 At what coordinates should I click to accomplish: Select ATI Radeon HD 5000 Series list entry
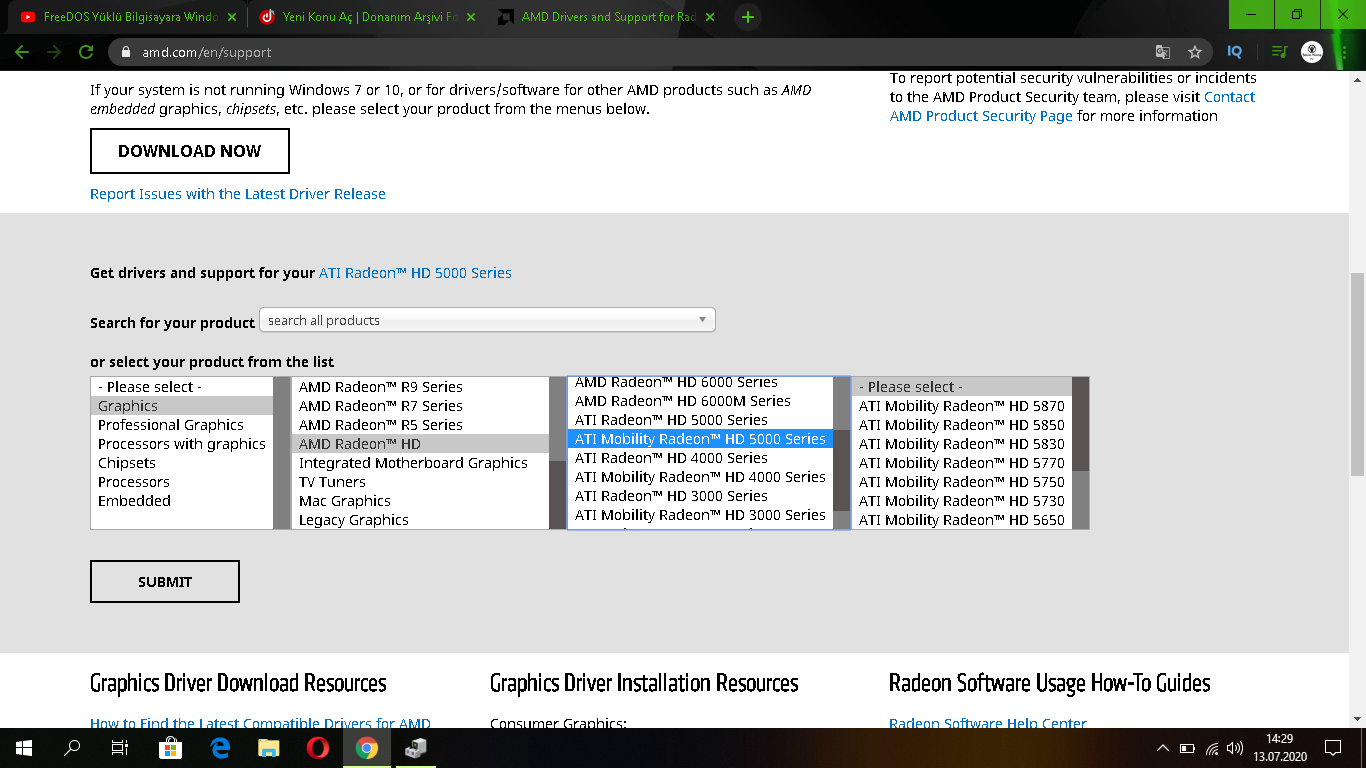coord(700,420)
